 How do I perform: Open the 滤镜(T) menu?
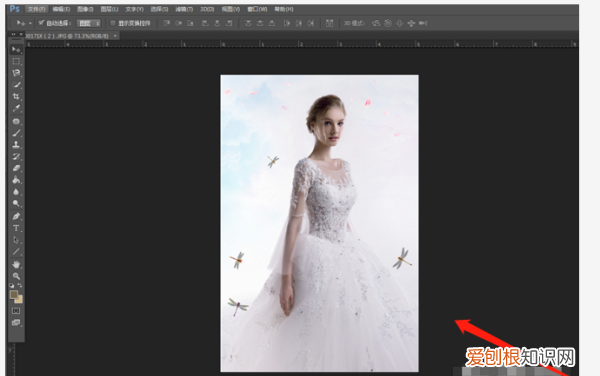[x=184, y=9]
